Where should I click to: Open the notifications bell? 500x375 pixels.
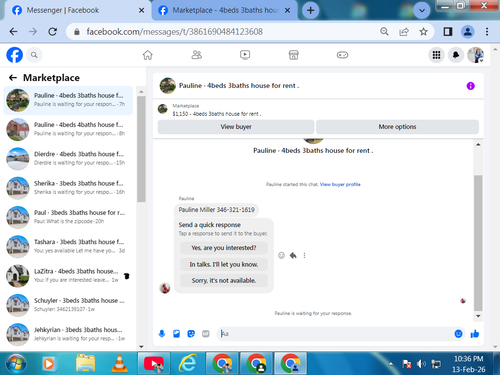click(456, 55)
